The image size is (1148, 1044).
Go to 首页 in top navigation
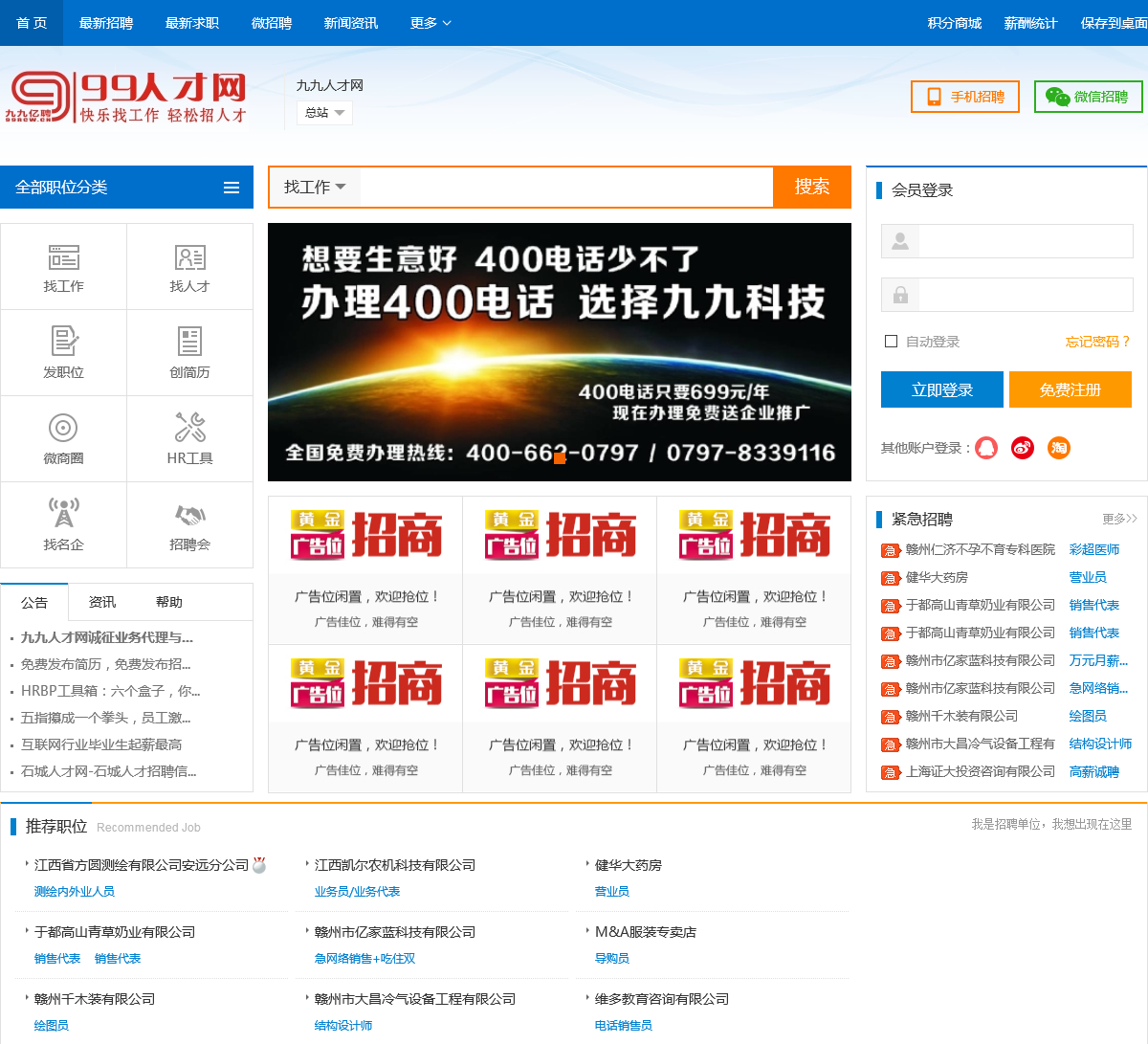[x=32, y=23]
